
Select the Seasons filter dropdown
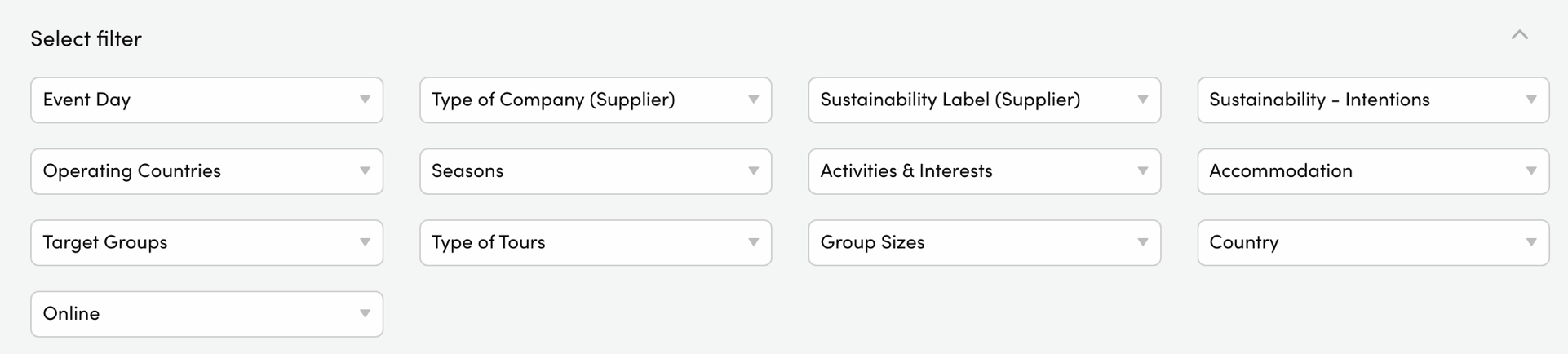click(596, 171)
